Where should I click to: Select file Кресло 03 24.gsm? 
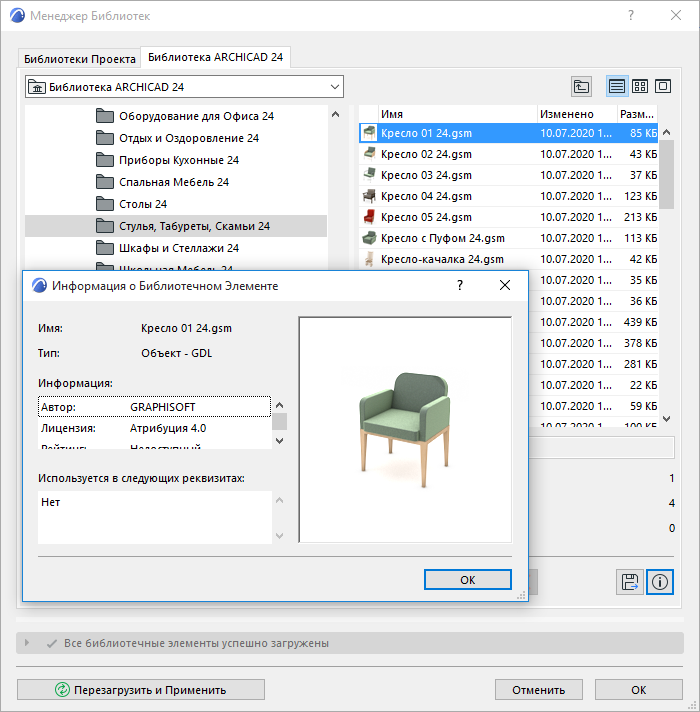pos(508,175)
